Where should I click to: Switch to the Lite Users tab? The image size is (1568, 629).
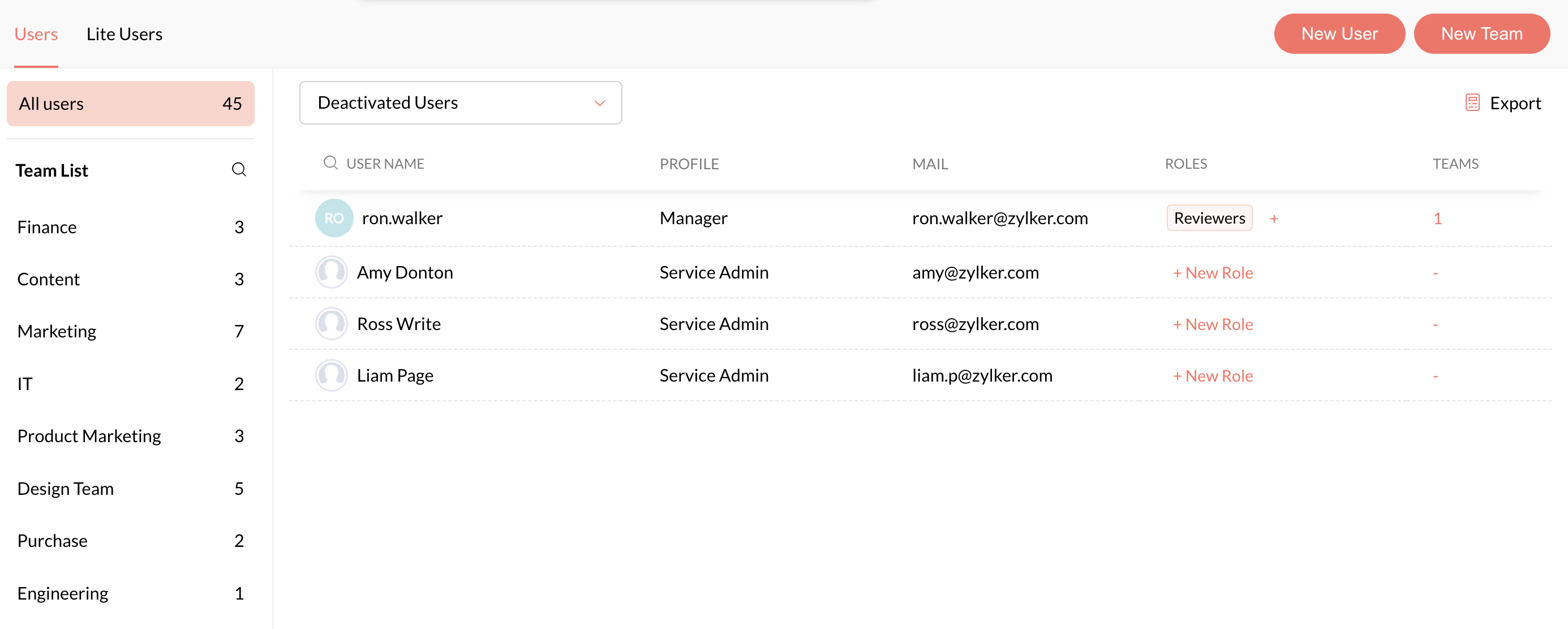tap(124, 34)
